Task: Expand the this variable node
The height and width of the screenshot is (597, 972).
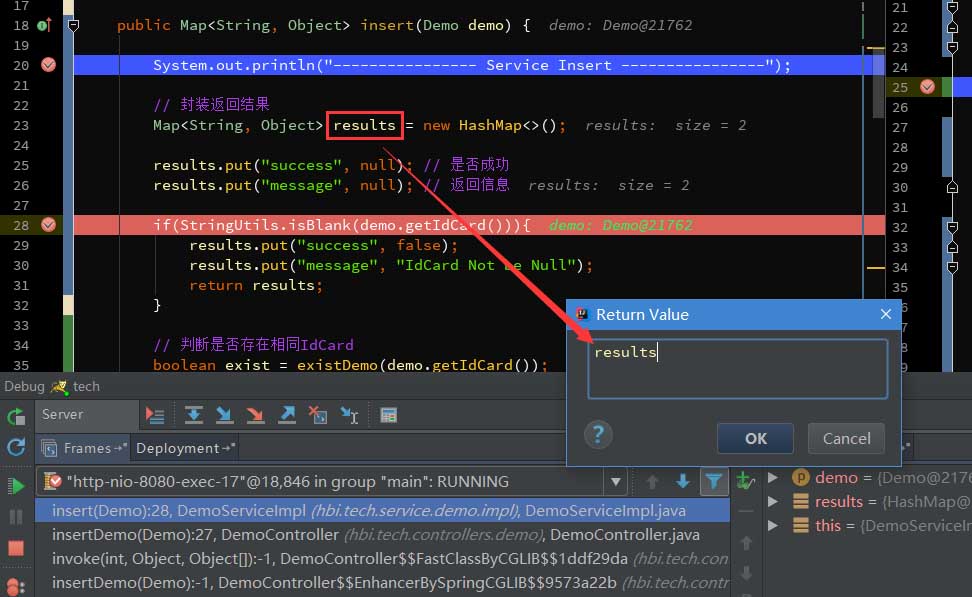Action: pos(773,526)
